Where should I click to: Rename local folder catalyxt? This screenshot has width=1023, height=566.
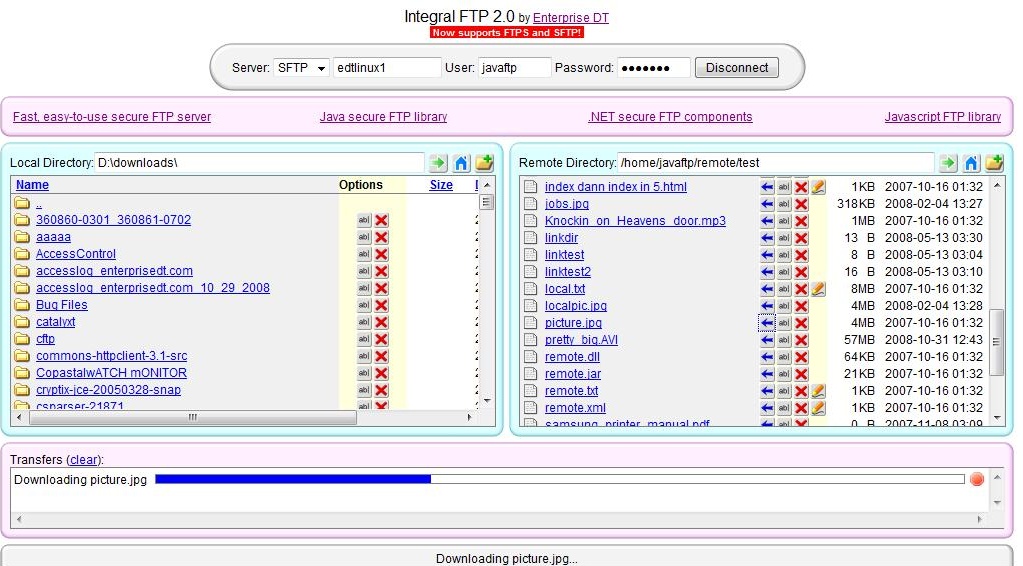click(x=364, y=322)
